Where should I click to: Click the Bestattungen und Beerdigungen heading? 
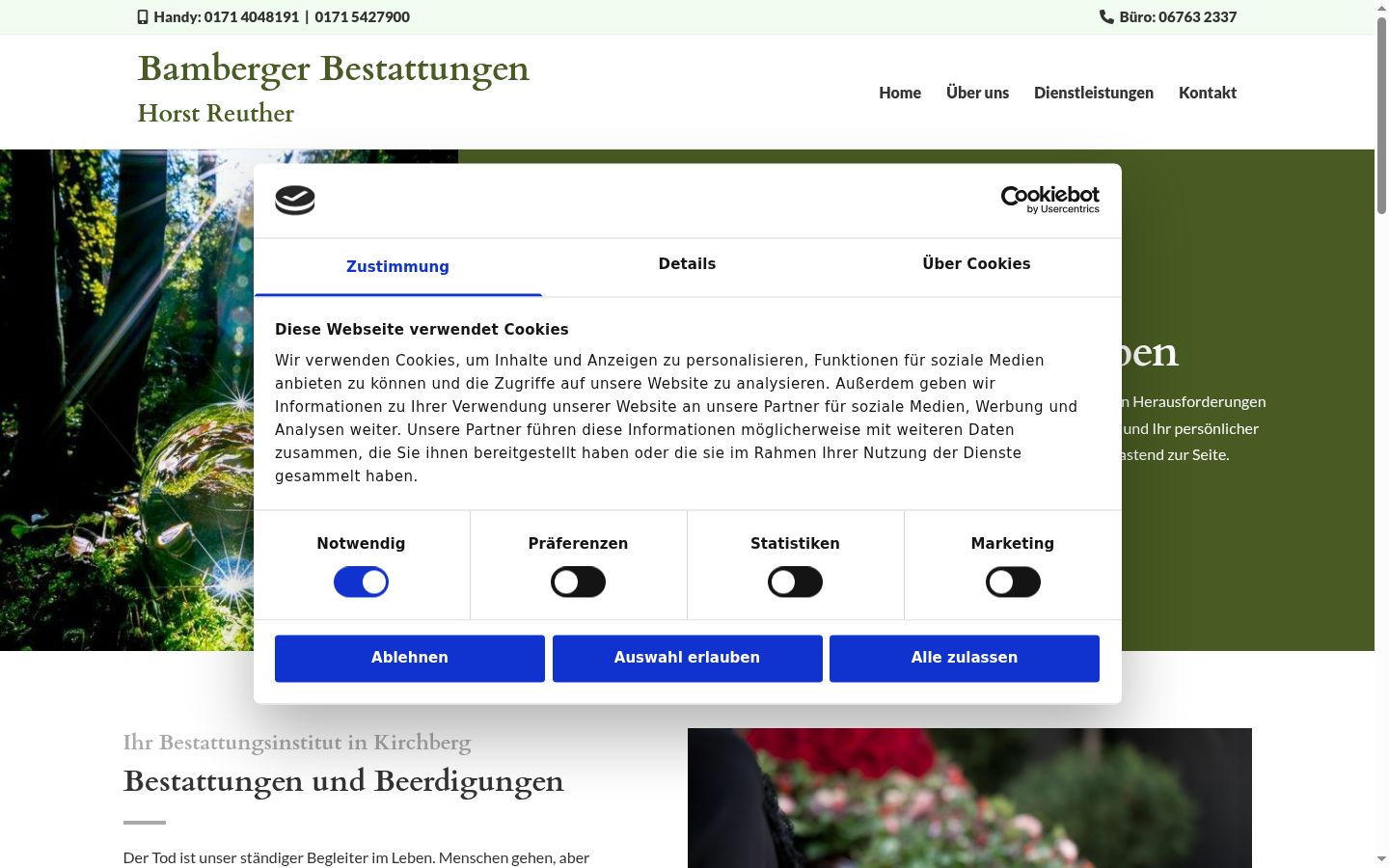tap(343, 780)
